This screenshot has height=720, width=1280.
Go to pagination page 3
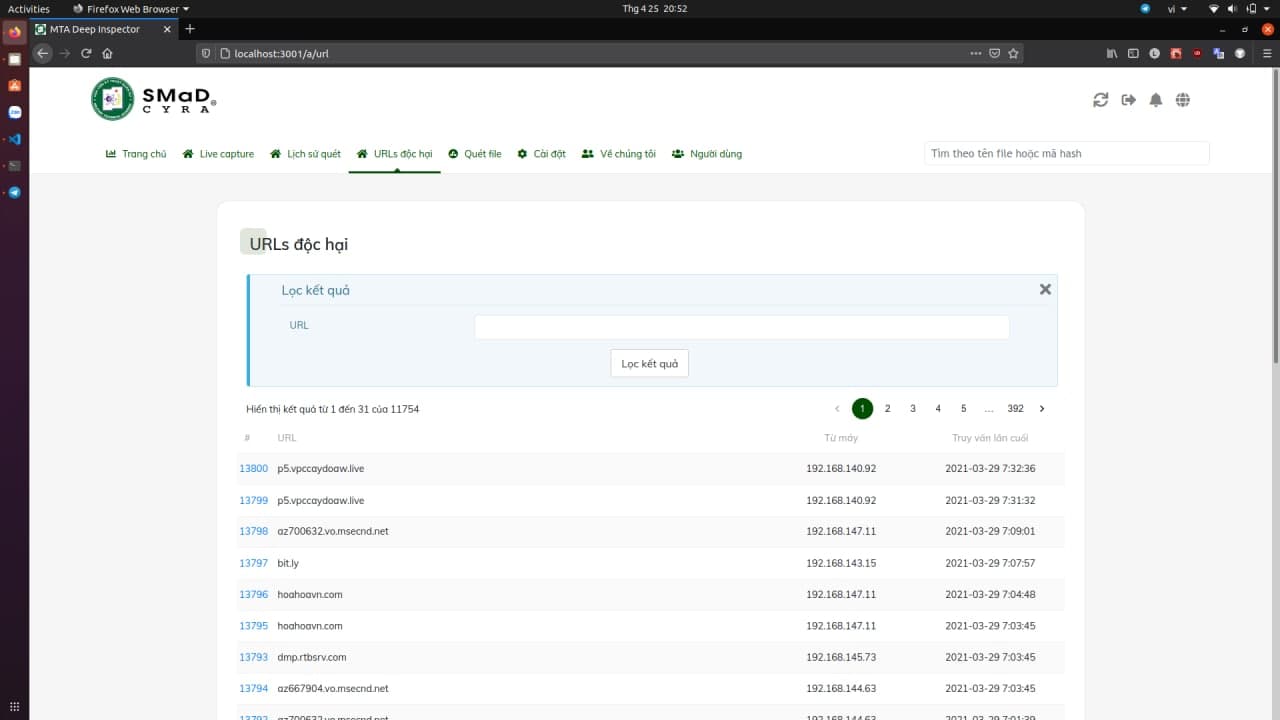[912, 408]
